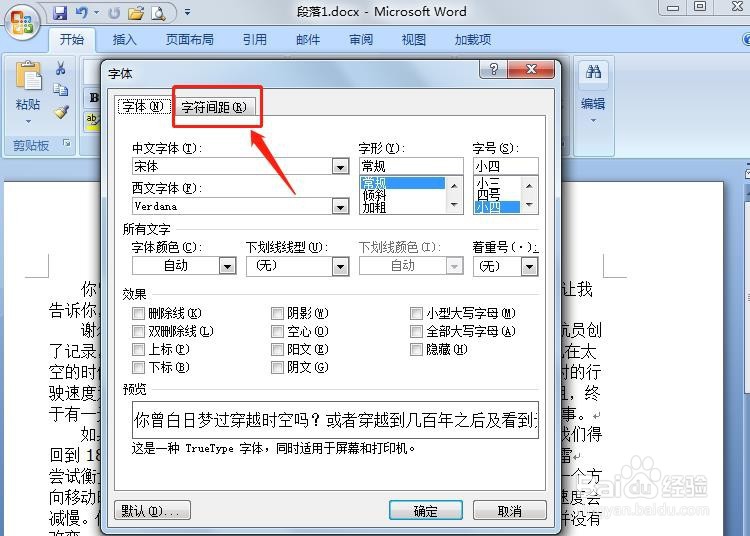
Task: Click the font style list up arrow
Action: 454,186
